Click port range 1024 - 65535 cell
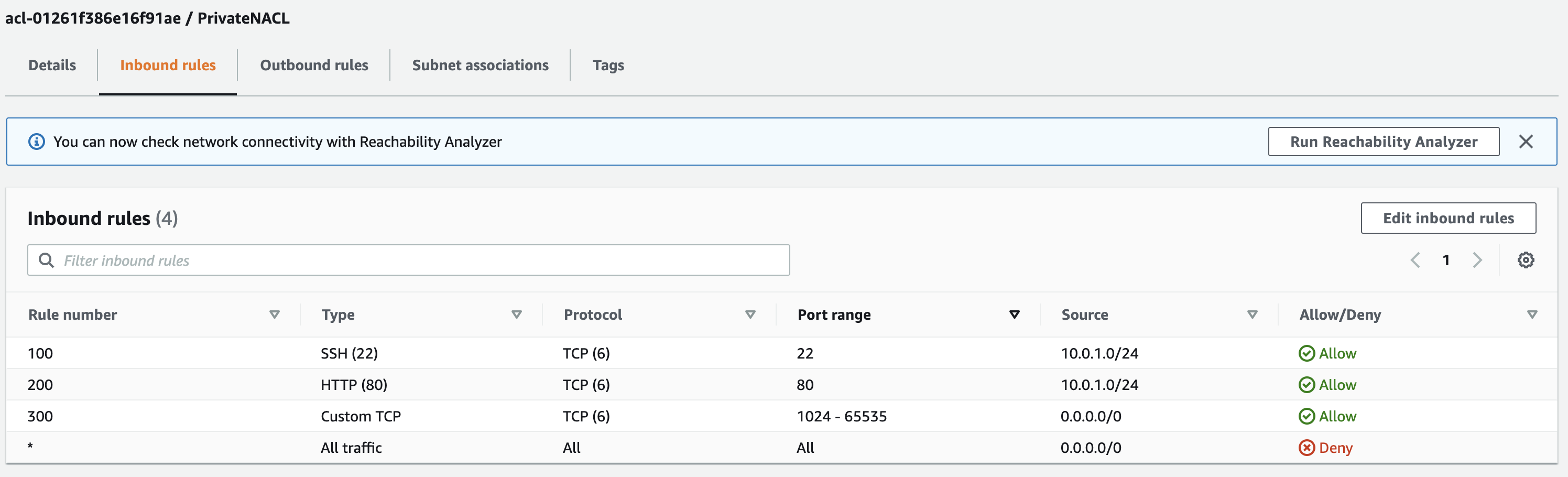The image size is (1568, 477). point(842,416)
